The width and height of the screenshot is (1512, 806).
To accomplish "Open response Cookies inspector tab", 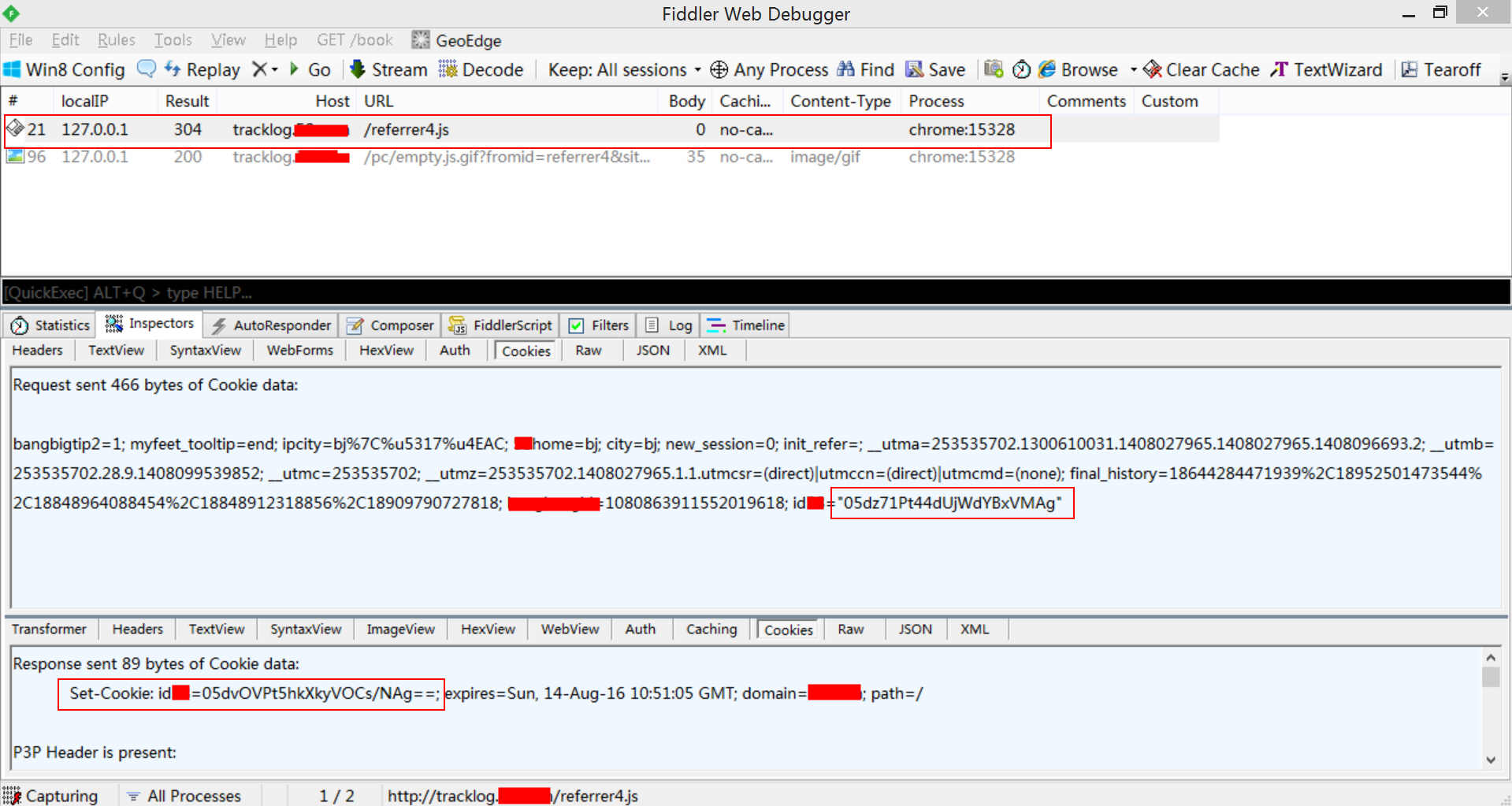I will pyautogui.click(x=789, y=630).
